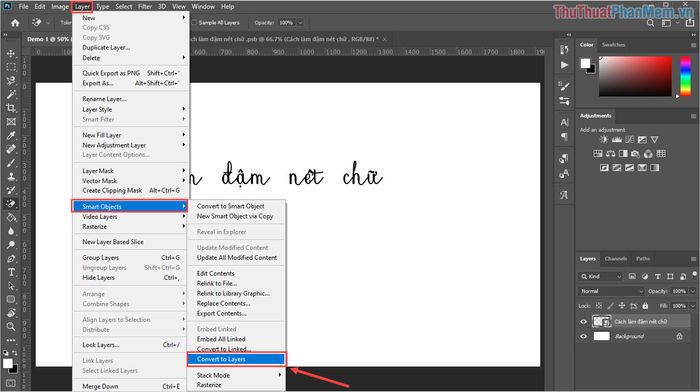
Task: Open the Glyphs panel icon
Action: [x=564, y=195]
